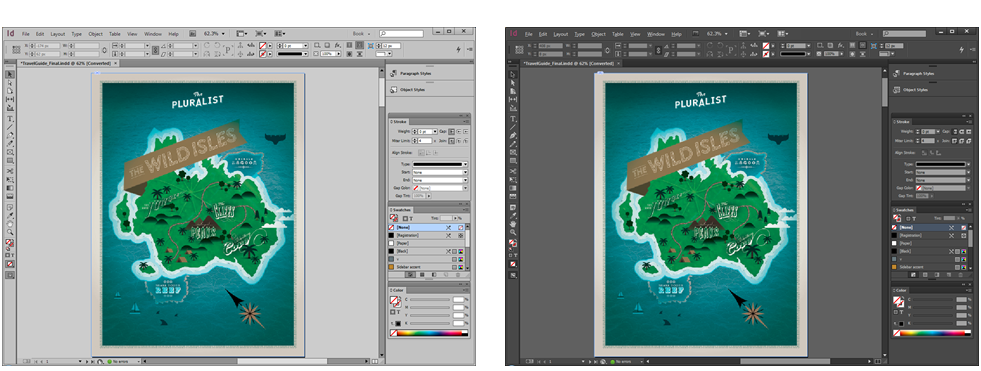Open the Layout menu in light window
The width and height of the screenshot is (981, 371).
58,34
